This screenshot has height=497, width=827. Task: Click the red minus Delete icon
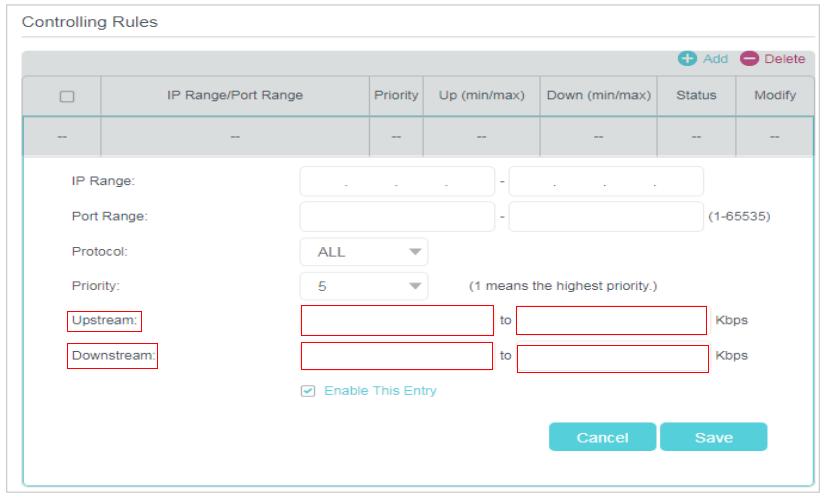click(x=749, y=59)
